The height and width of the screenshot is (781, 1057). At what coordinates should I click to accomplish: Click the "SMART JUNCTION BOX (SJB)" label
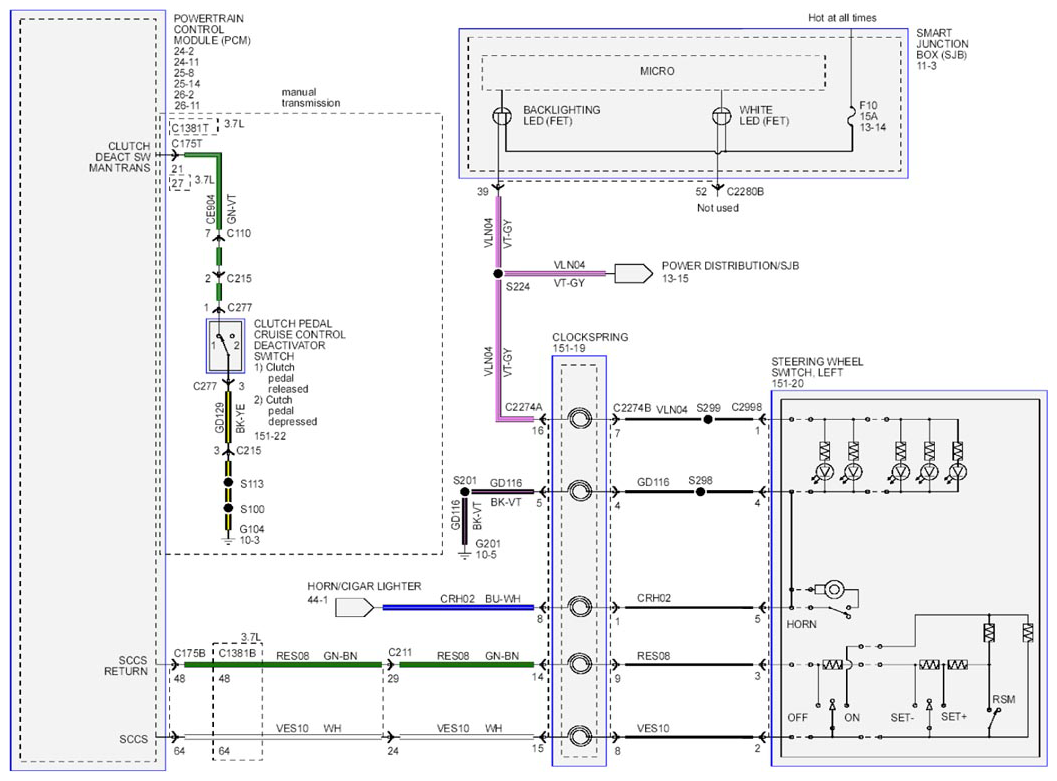[942, 44]
